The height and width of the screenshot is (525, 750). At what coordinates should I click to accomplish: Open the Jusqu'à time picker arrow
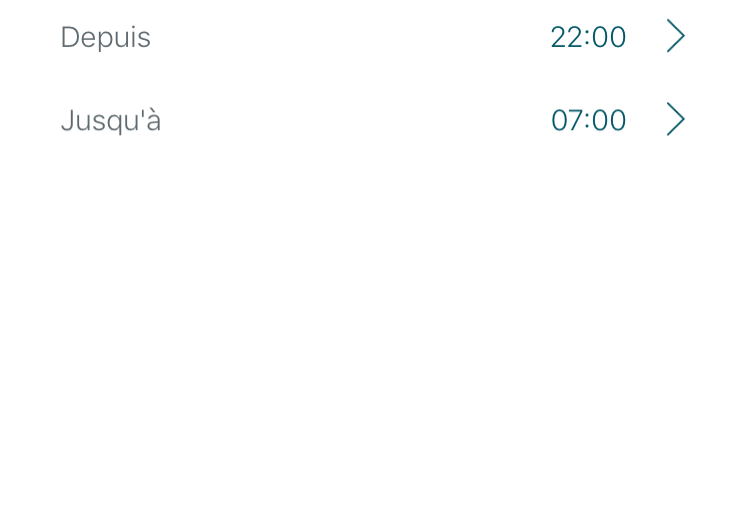point(676,120)
